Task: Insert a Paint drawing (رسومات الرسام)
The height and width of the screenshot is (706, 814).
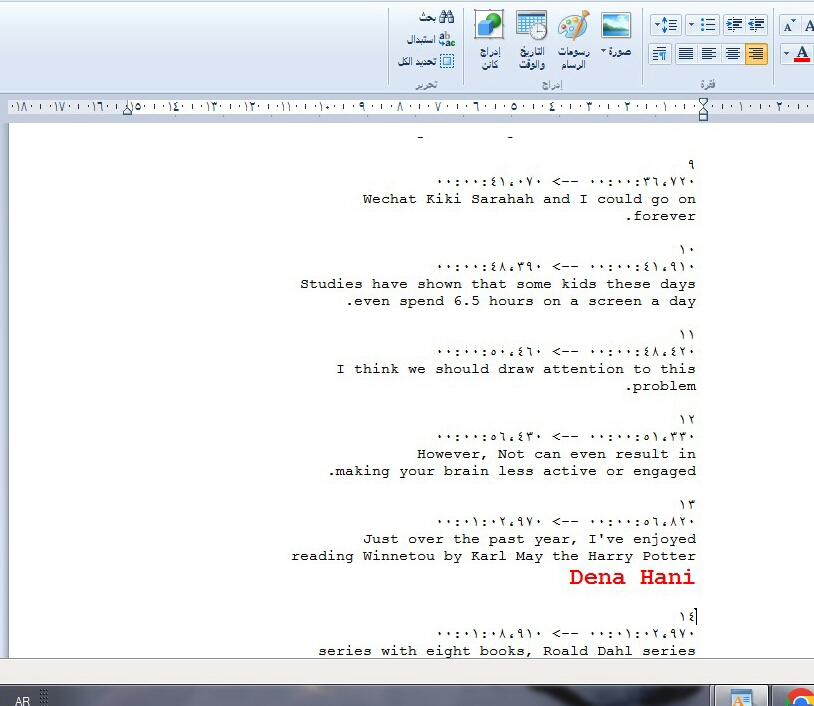Action: (x=573, y=40)
